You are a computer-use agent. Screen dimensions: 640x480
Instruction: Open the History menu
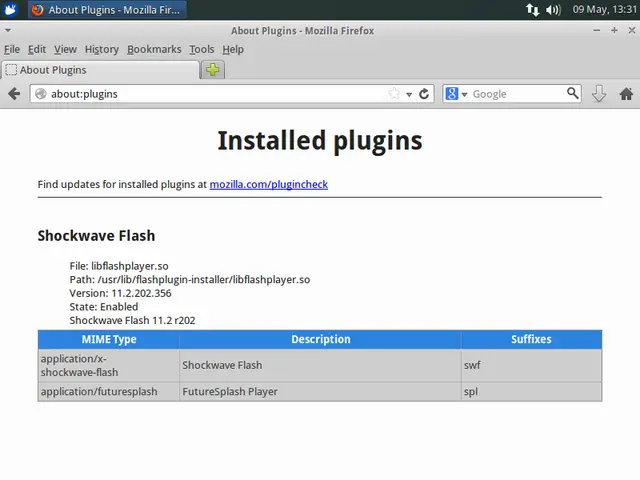pos(102,49)
